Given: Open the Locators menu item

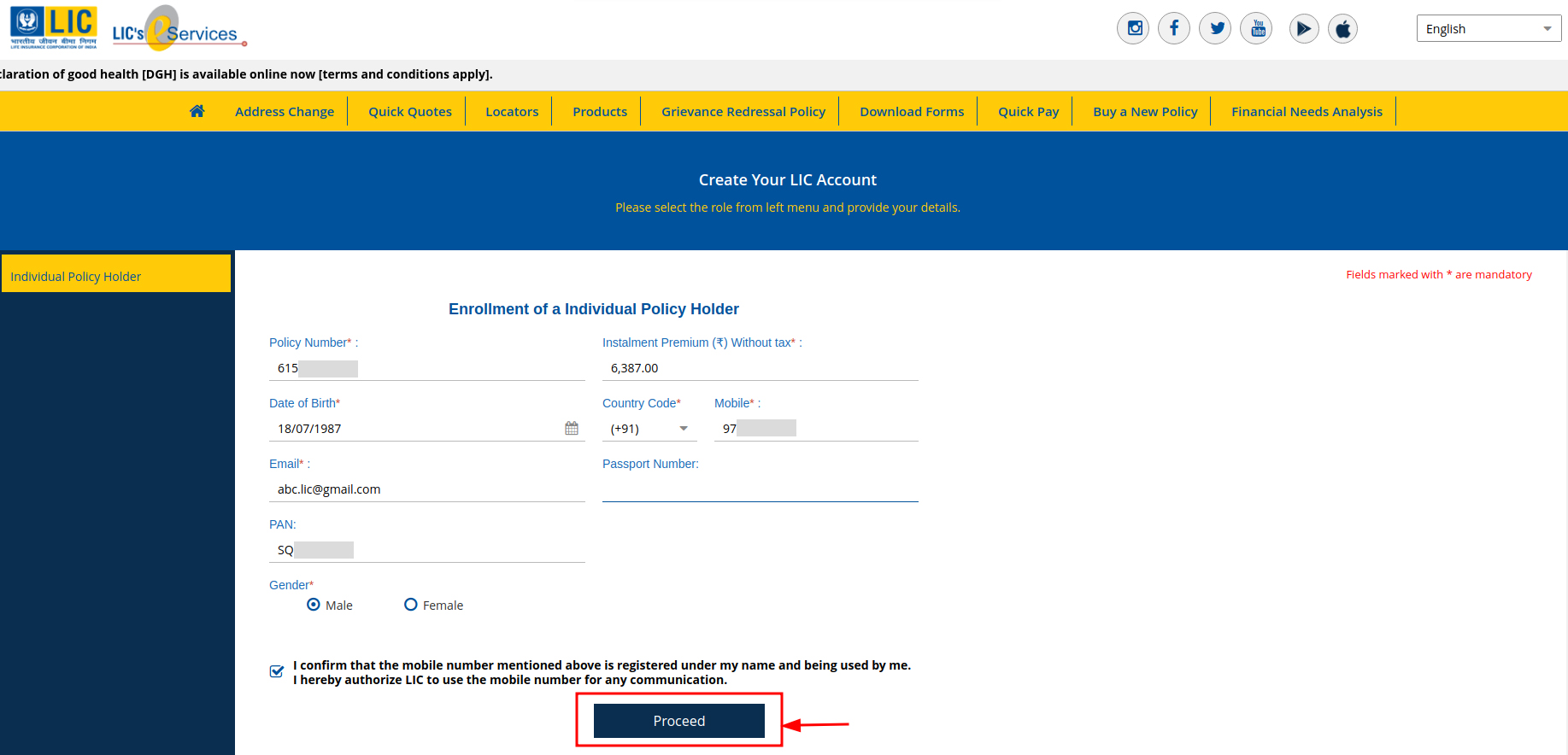Looking at the screenshot, I should (512, 111).
